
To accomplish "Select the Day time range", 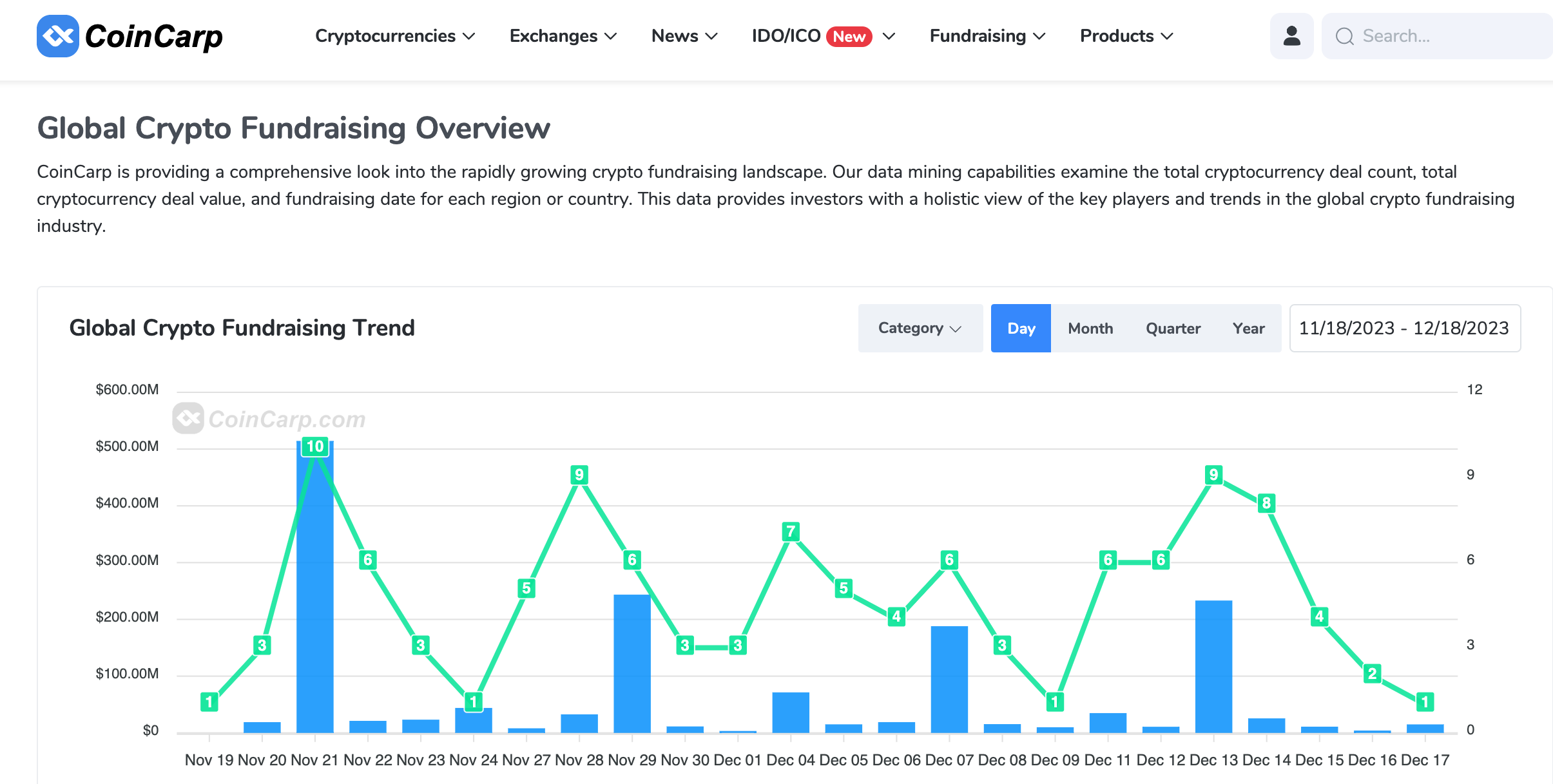I will pos(1021,328).
